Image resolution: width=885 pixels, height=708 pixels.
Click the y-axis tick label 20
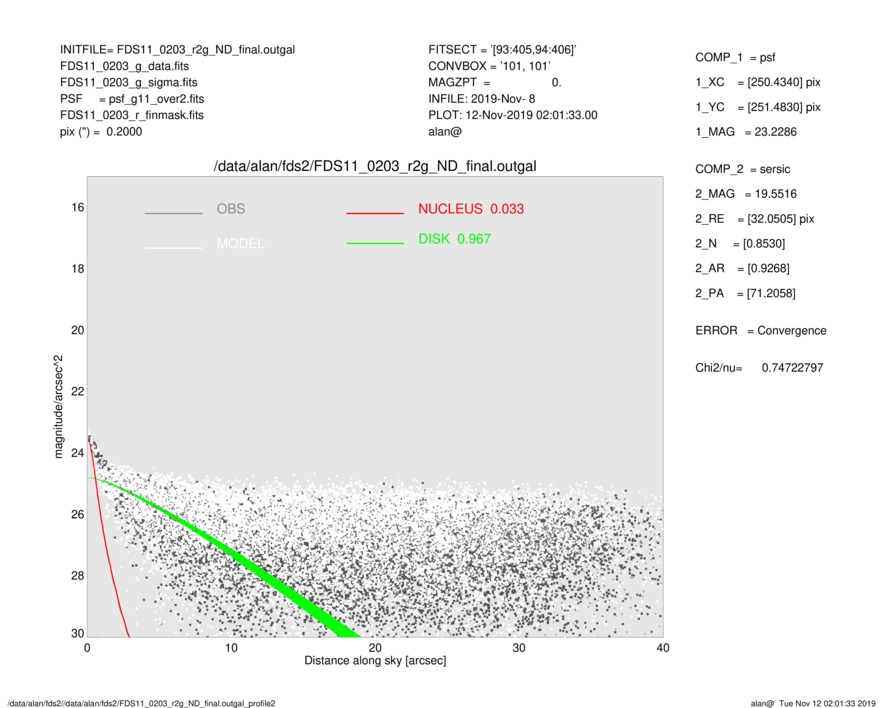point(77,330)
